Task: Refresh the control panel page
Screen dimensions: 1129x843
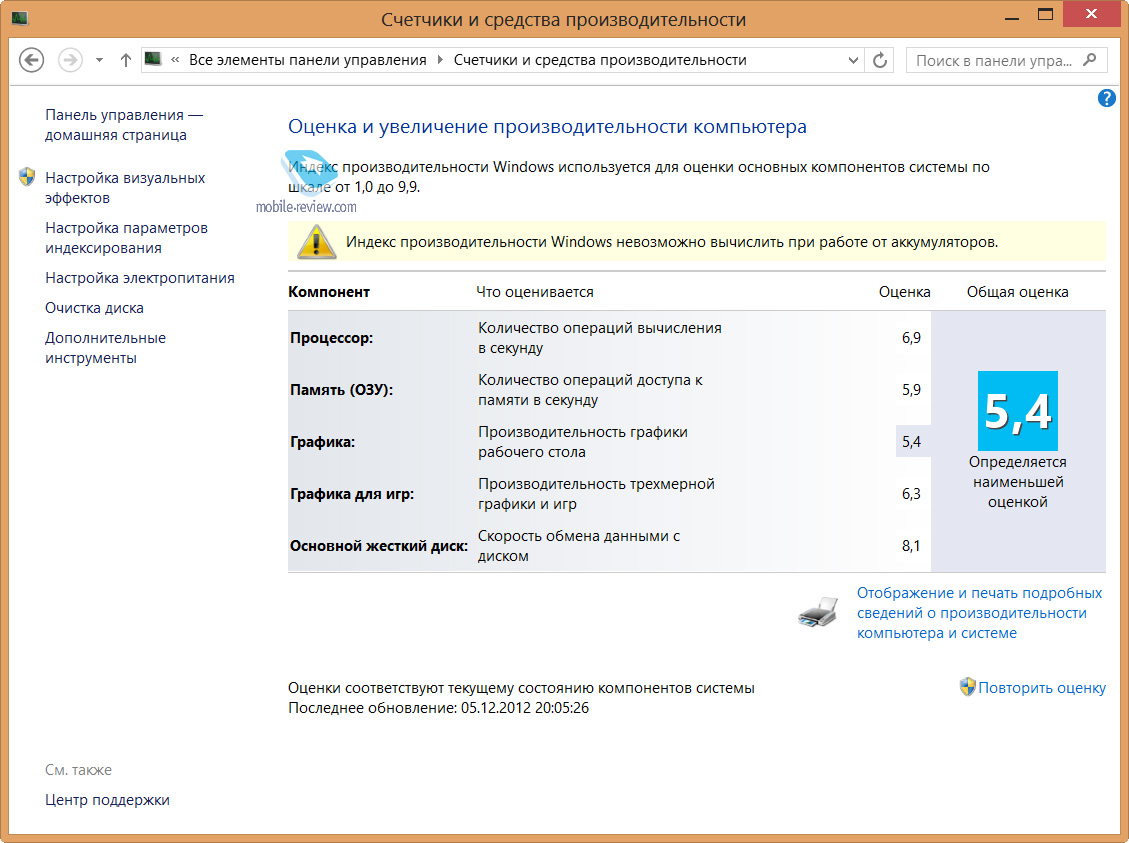Action: point(880,60)
